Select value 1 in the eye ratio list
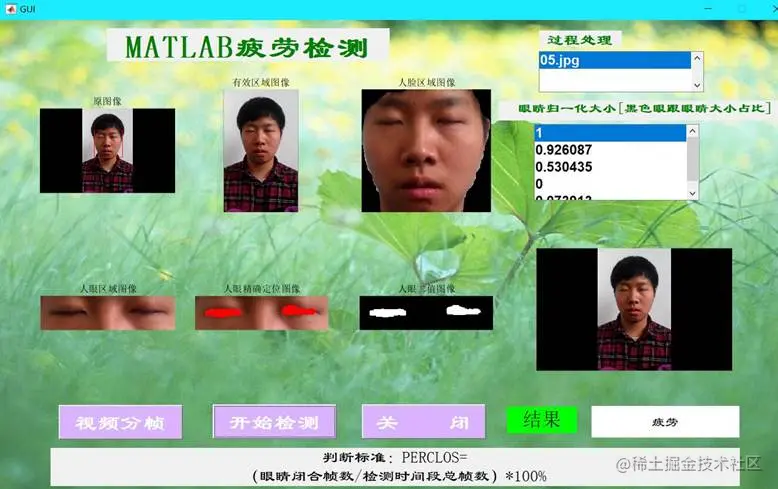The height and width of the screenshot is (489, 778). click(x=610, y=133)
